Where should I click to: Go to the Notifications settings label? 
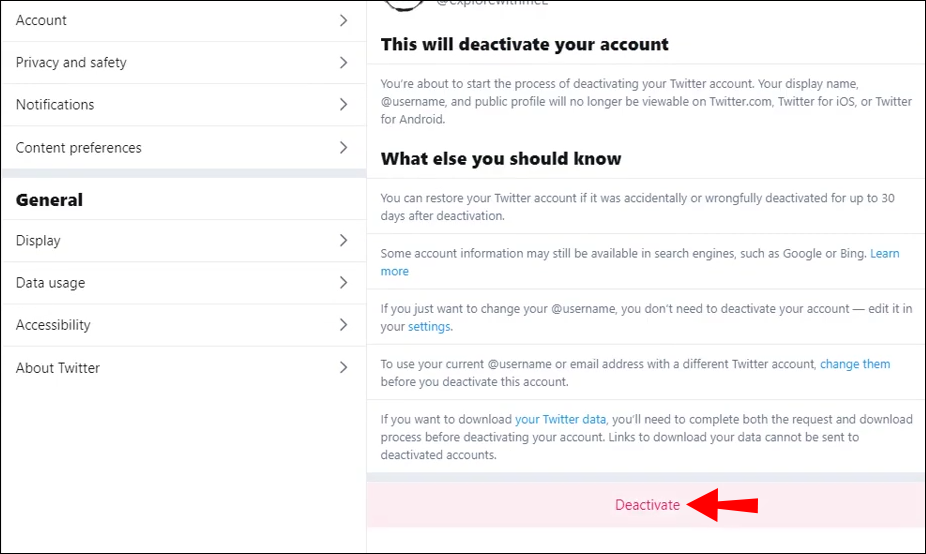(55, 105)
